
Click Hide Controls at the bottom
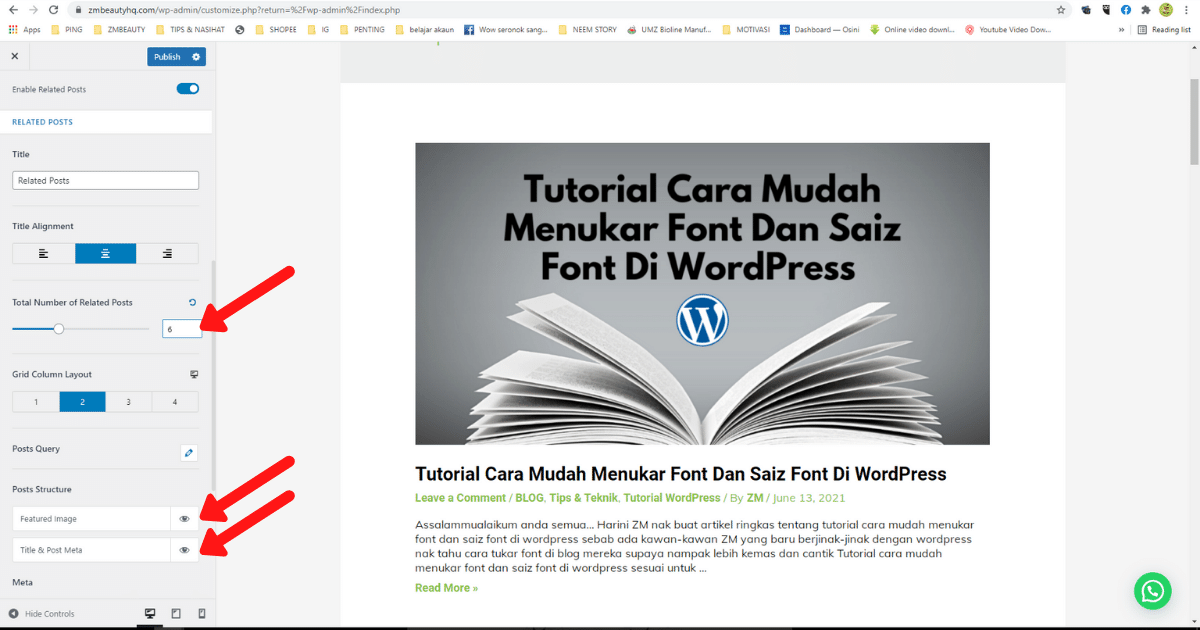click(42, 613)
